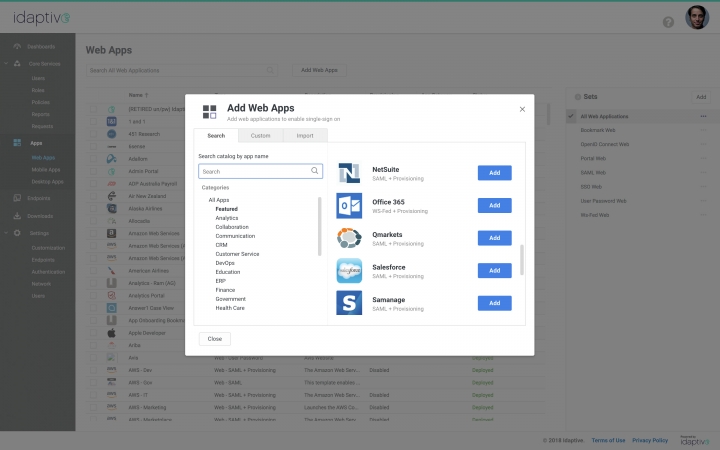
Task: Open options menu for Bookmark Web set
Action: [703, 130]
